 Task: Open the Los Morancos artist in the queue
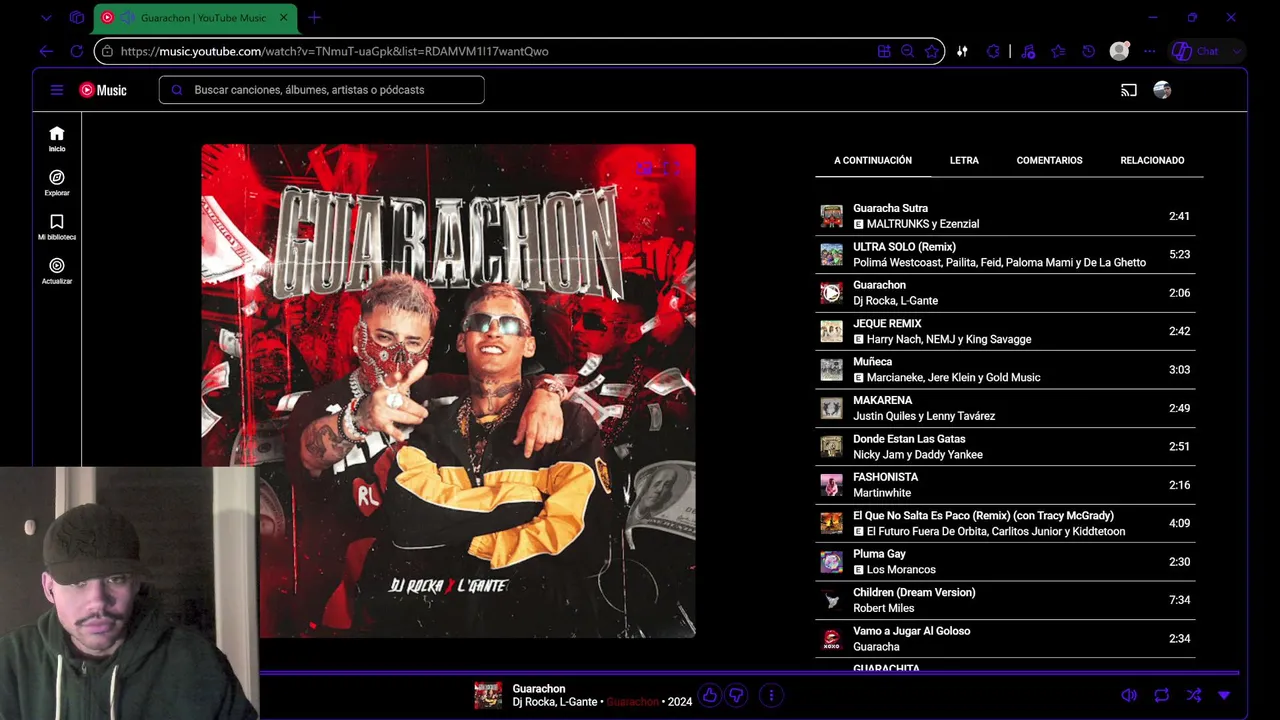(901, 570)
